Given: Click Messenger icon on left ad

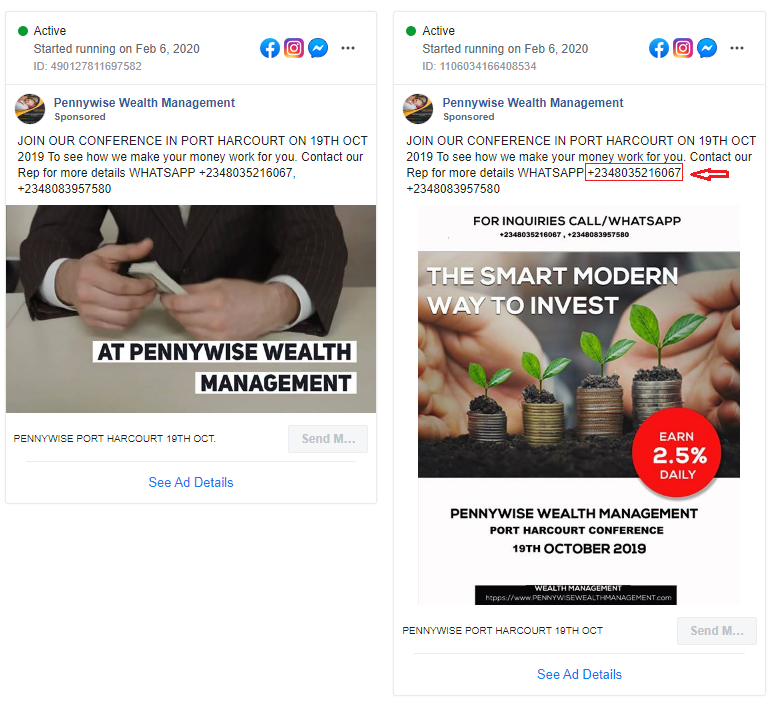Looking at the screenshot, I should [318, 48].
